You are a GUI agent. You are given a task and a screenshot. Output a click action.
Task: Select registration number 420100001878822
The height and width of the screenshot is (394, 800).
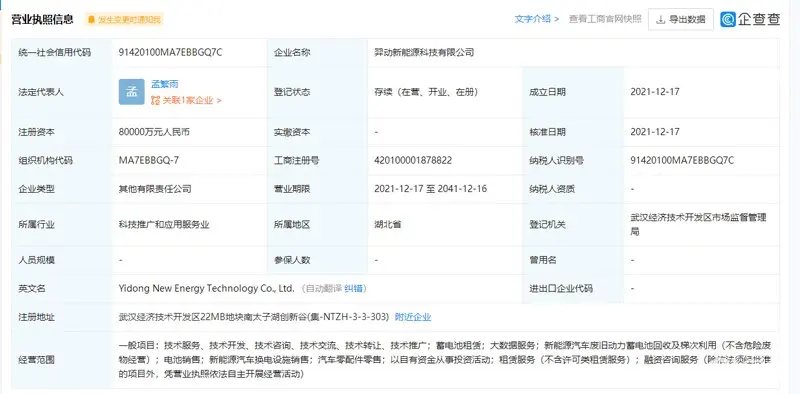point(413,161)
